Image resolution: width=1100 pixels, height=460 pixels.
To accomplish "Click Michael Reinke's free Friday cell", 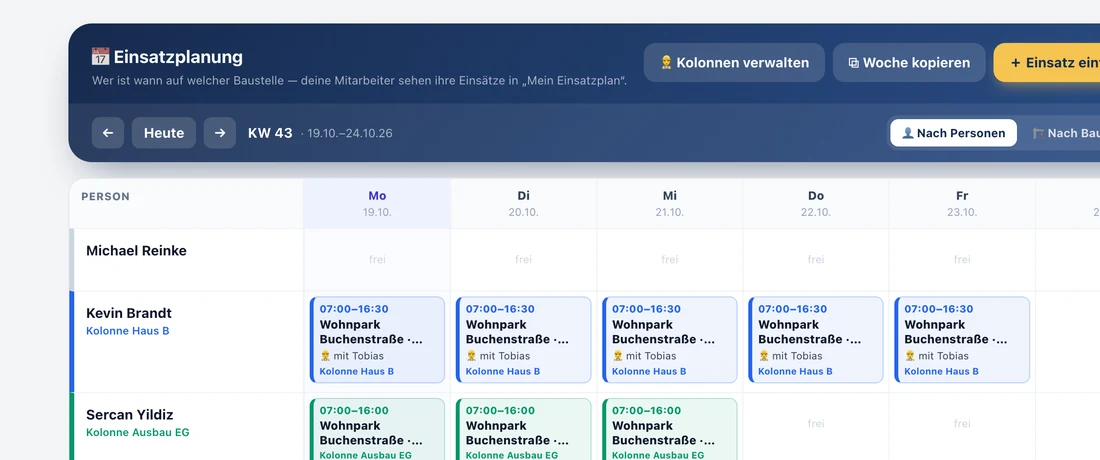I will point(962,259).
